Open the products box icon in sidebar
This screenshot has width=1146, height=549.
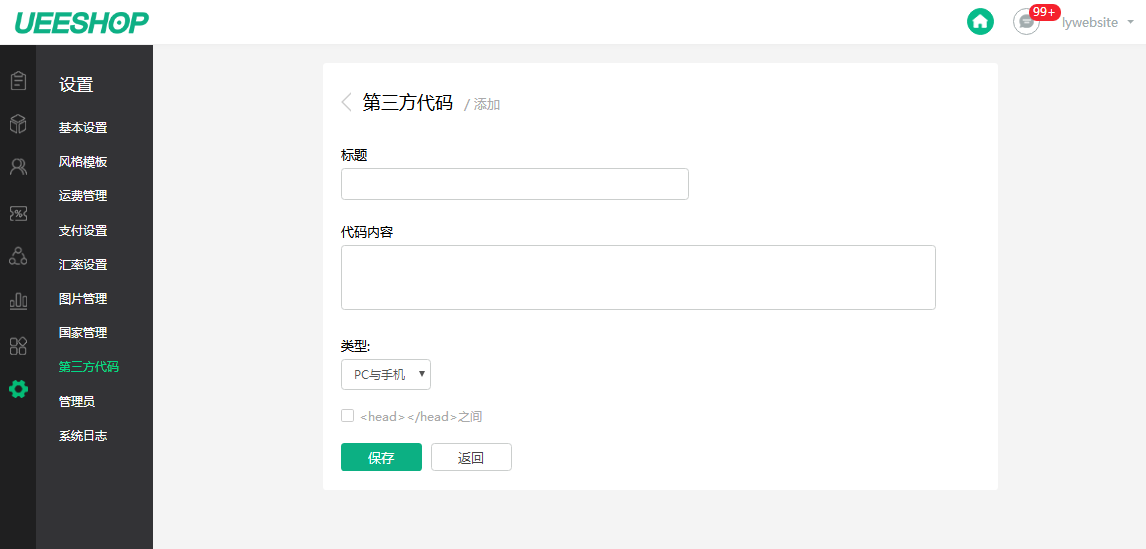pos(18,124)
